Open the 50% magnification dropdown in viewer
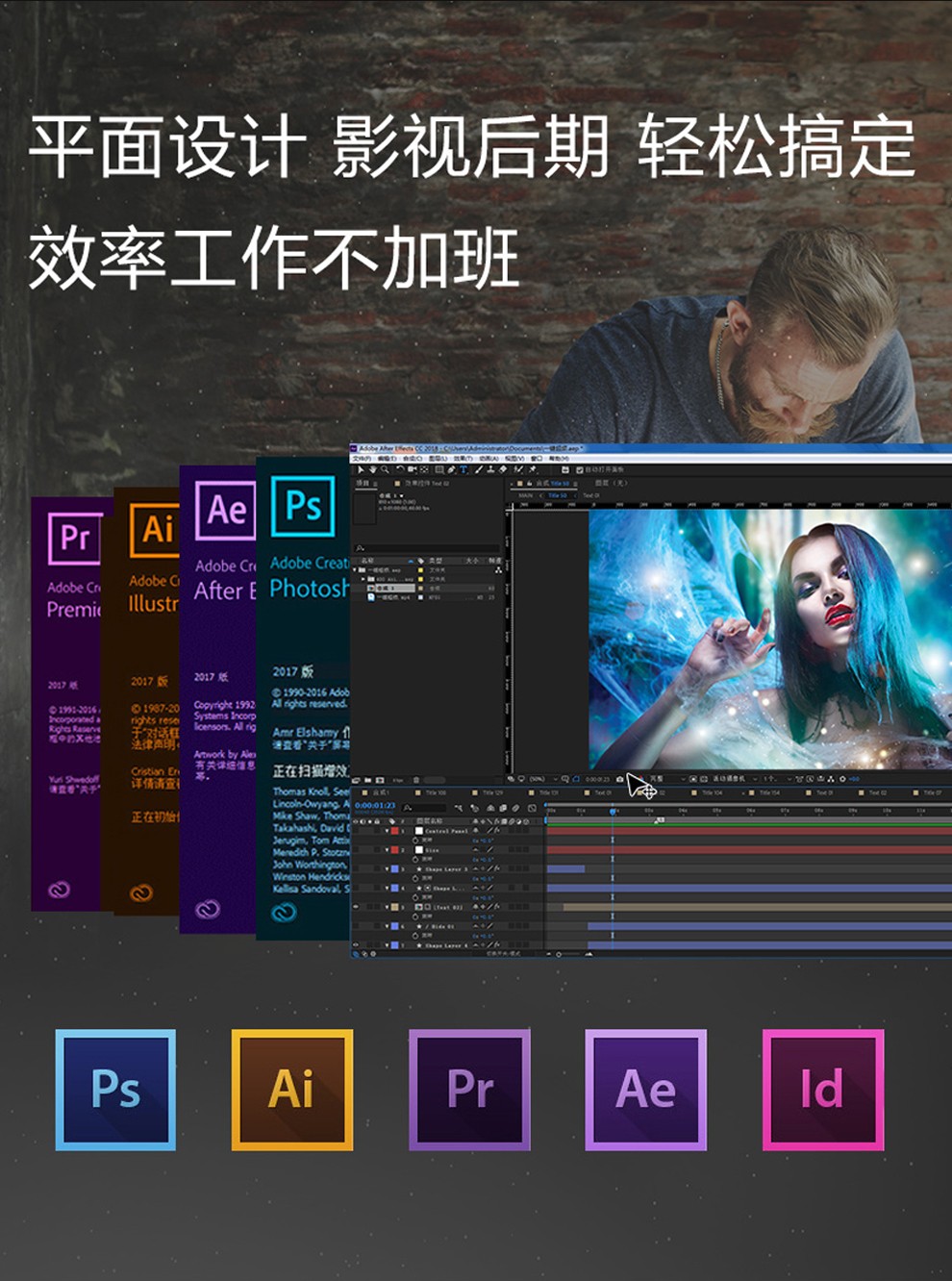Image resolution: width=952 pixels, height=1281 pixels. [539, 779]
